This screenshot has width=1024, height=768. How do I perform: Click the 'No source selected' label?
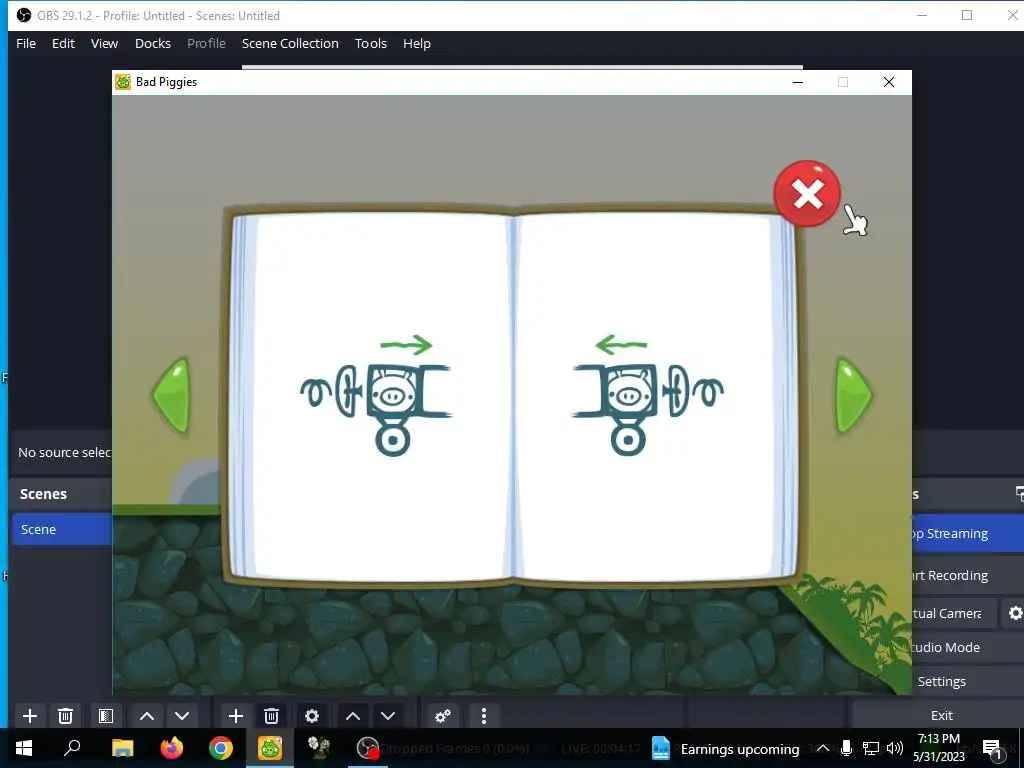point(64,452)
